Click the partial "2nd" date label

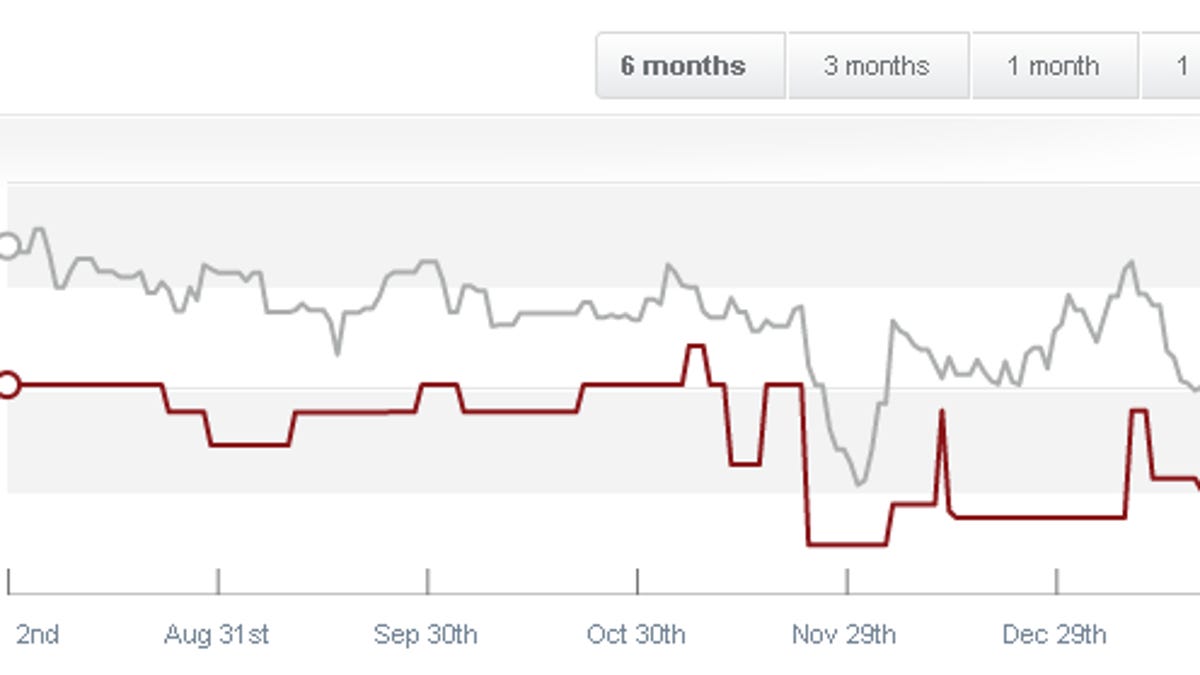[37, 635]
